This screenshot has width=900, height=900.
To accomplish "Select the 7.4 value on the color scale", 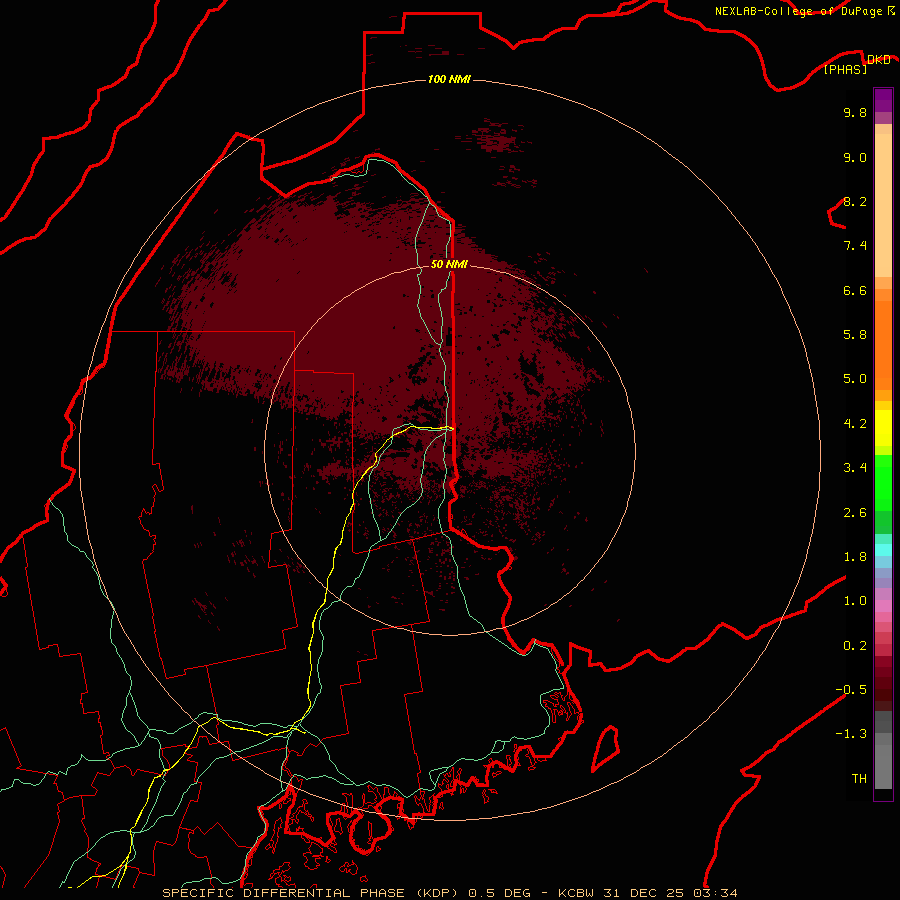I will [x=855, y=246].
